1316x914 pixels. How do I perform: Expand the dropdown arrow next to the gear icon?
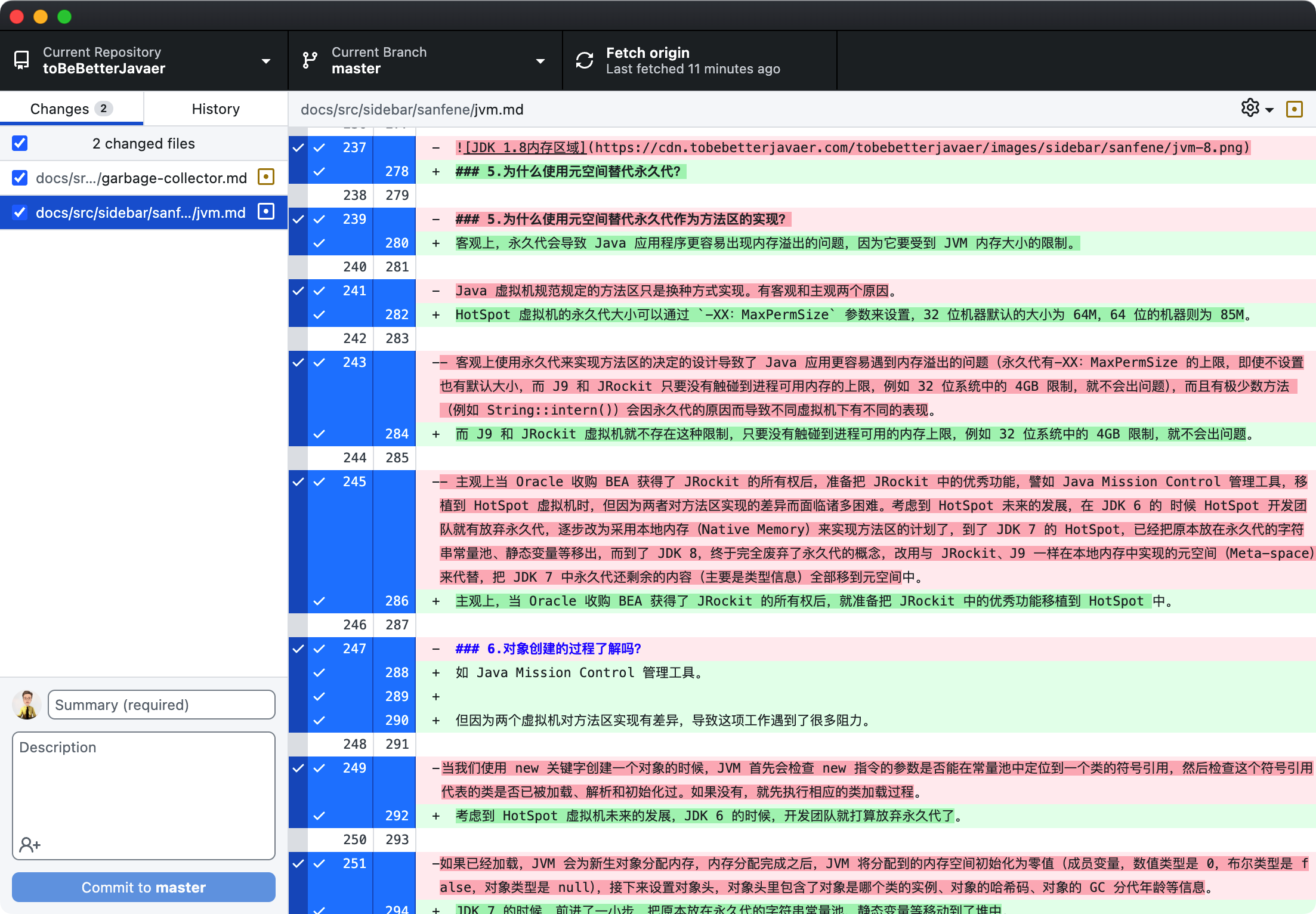click(1269, 108)
